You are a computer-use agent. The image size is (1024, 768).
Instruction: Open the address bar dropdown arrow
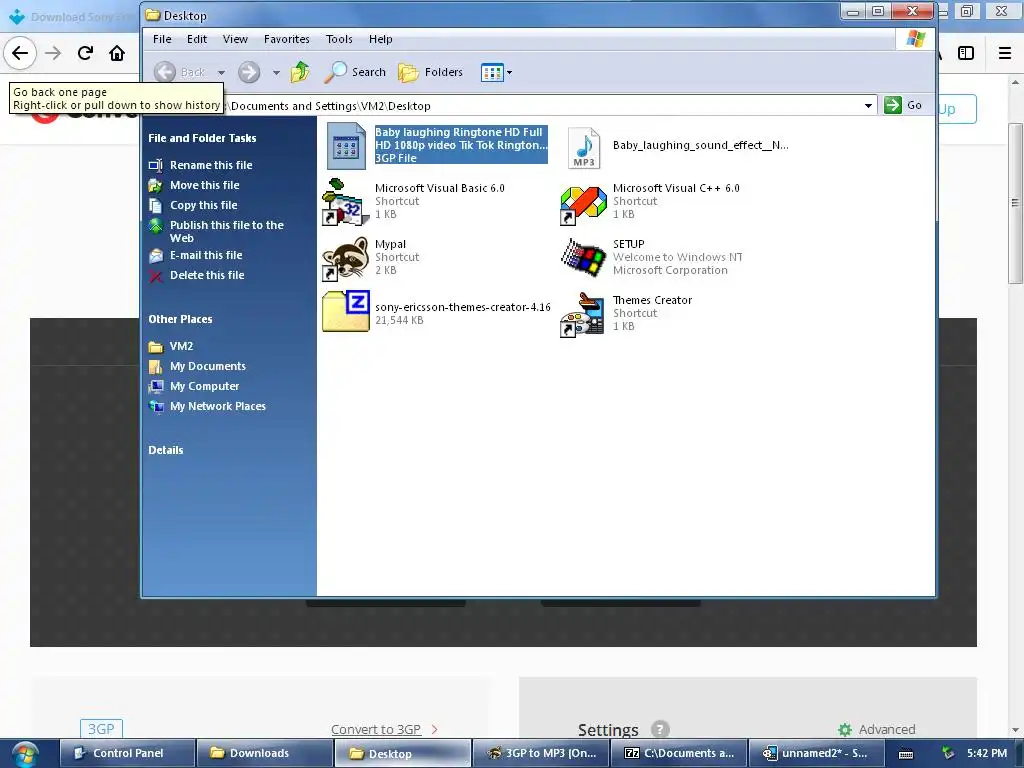[x=868, y=106]
